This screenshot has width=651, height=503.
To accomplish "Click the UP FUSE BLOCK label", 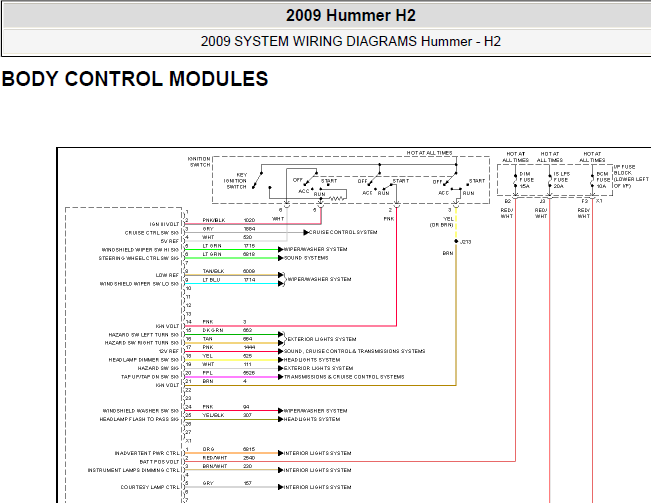I will [x=631, y=176].
